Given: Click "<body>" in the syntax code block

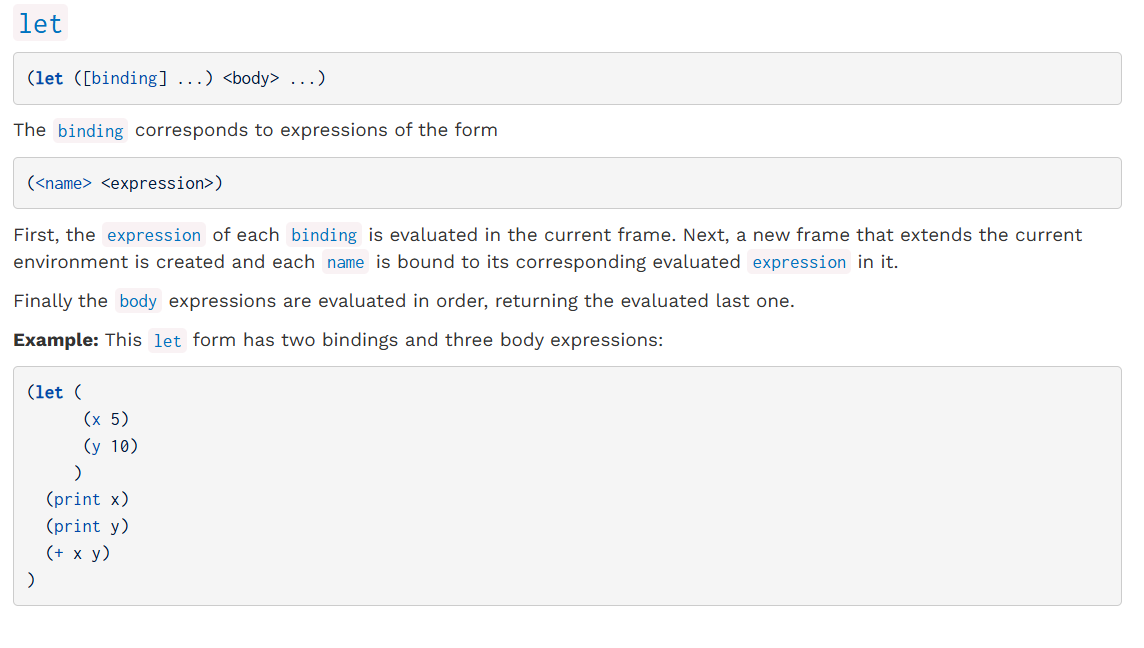Looking at the screenshot, I should click(251, 78).
